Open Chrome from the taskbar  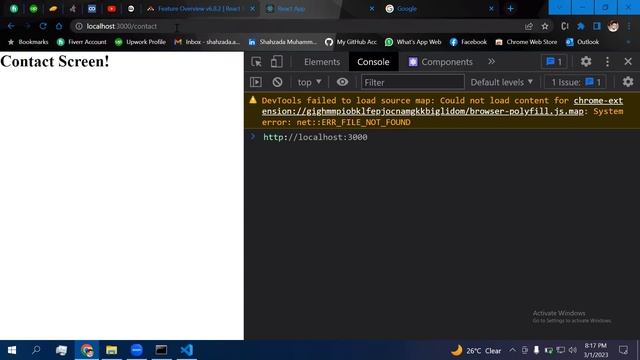(87, 350)
